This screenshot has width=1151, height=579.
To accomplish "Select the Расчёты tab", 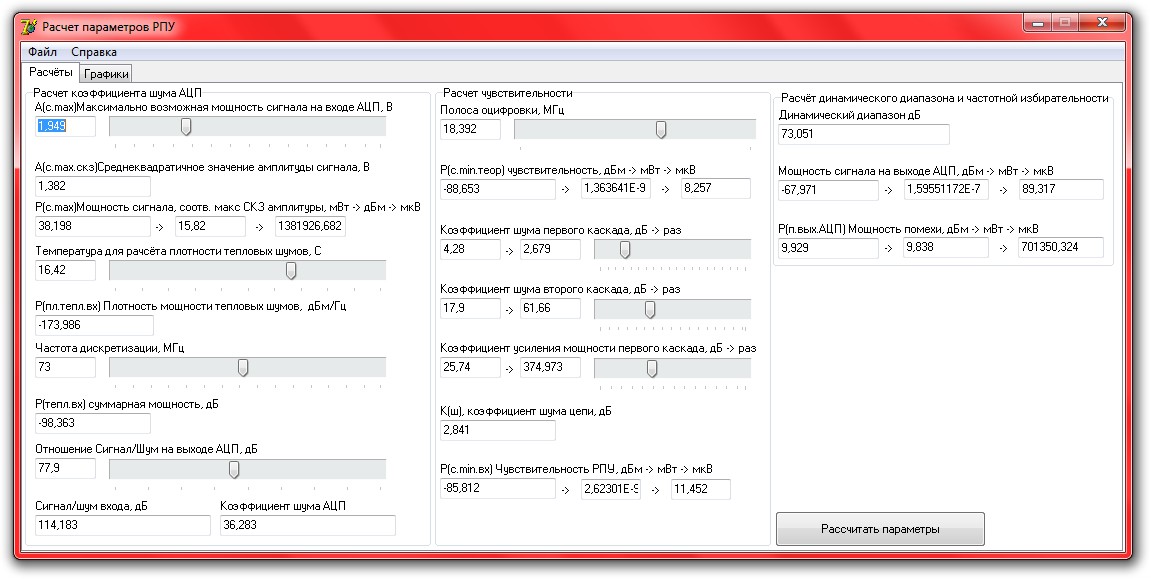I will pos(51,72).
